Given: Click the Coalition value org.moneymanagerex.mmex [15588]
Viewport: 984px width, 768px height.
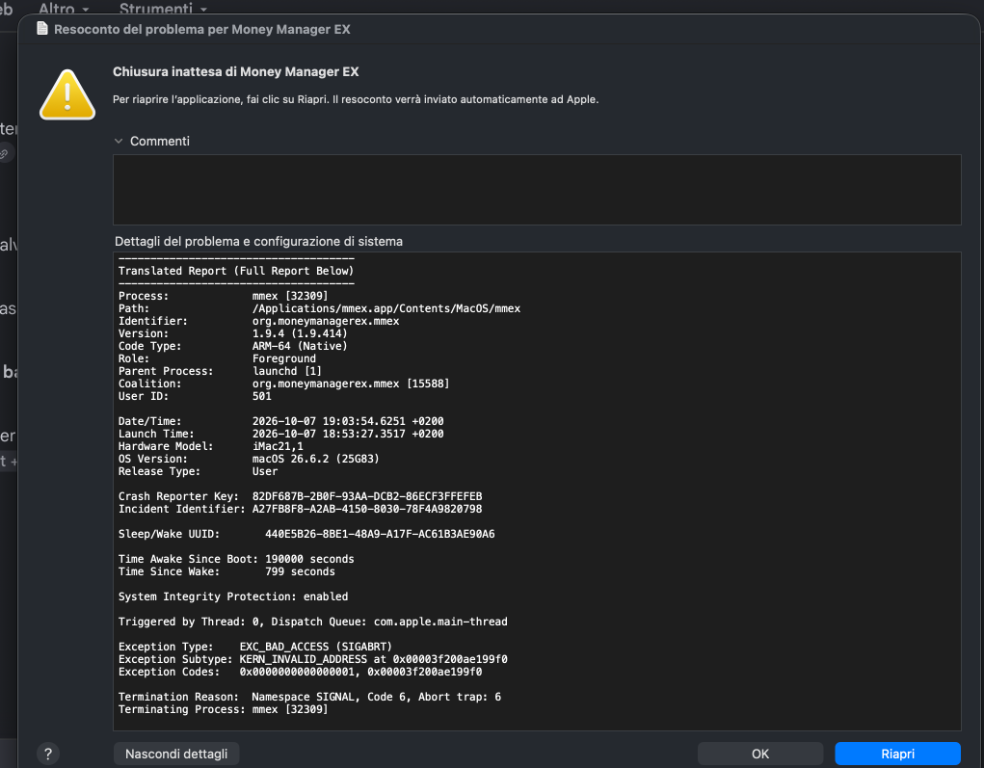Looking at the screenshot, I should (351, 384).
